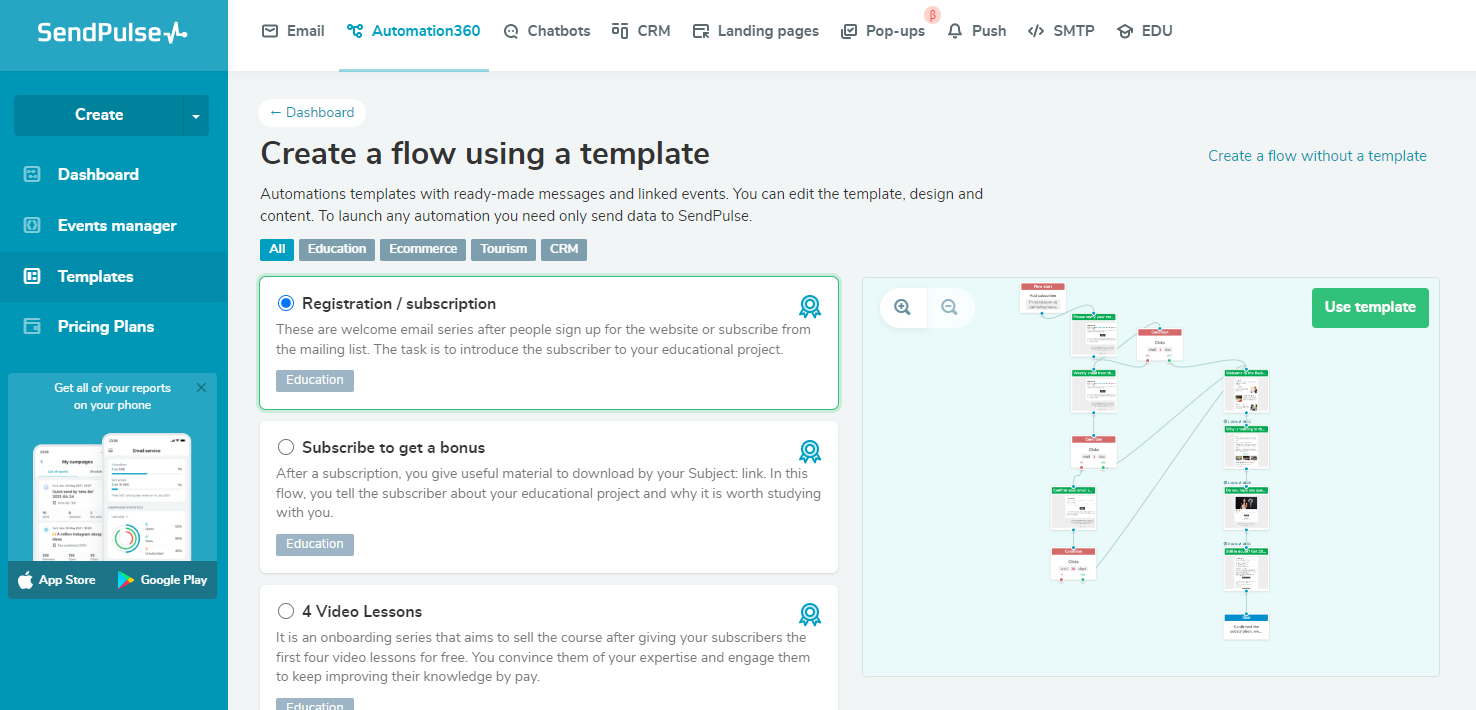The image size is (1476, 710).
Task: Click the 'Subscribe to get a bonus' title
Action: coord(393,448)
